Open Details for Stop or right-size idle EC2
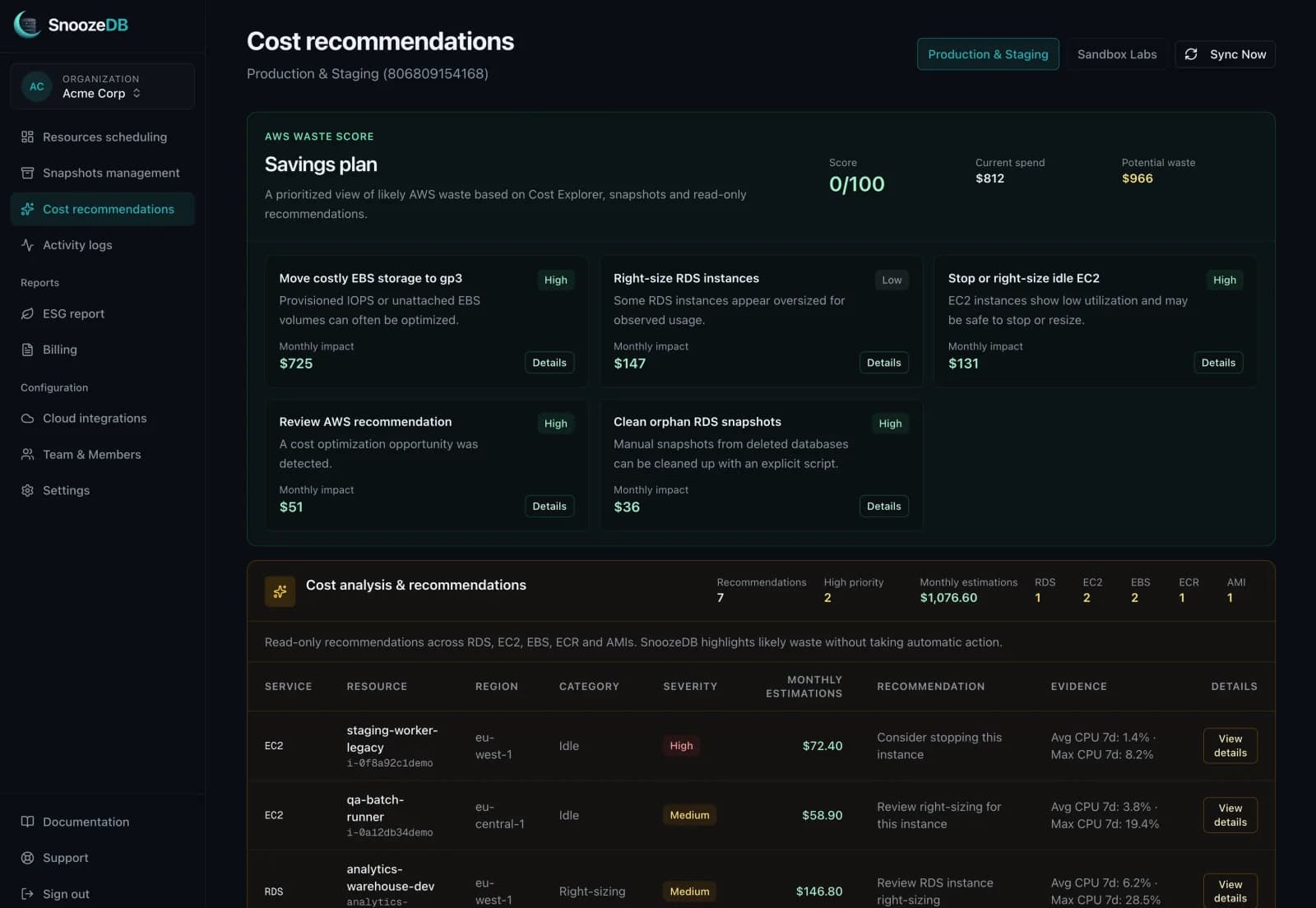The width and height of the screenshot is (1316, 908). (x=1218, y=363)
